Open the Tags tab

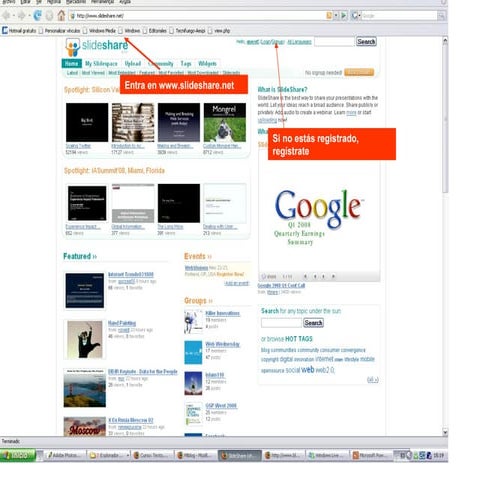pyautogui.click(x=186, y=63)
